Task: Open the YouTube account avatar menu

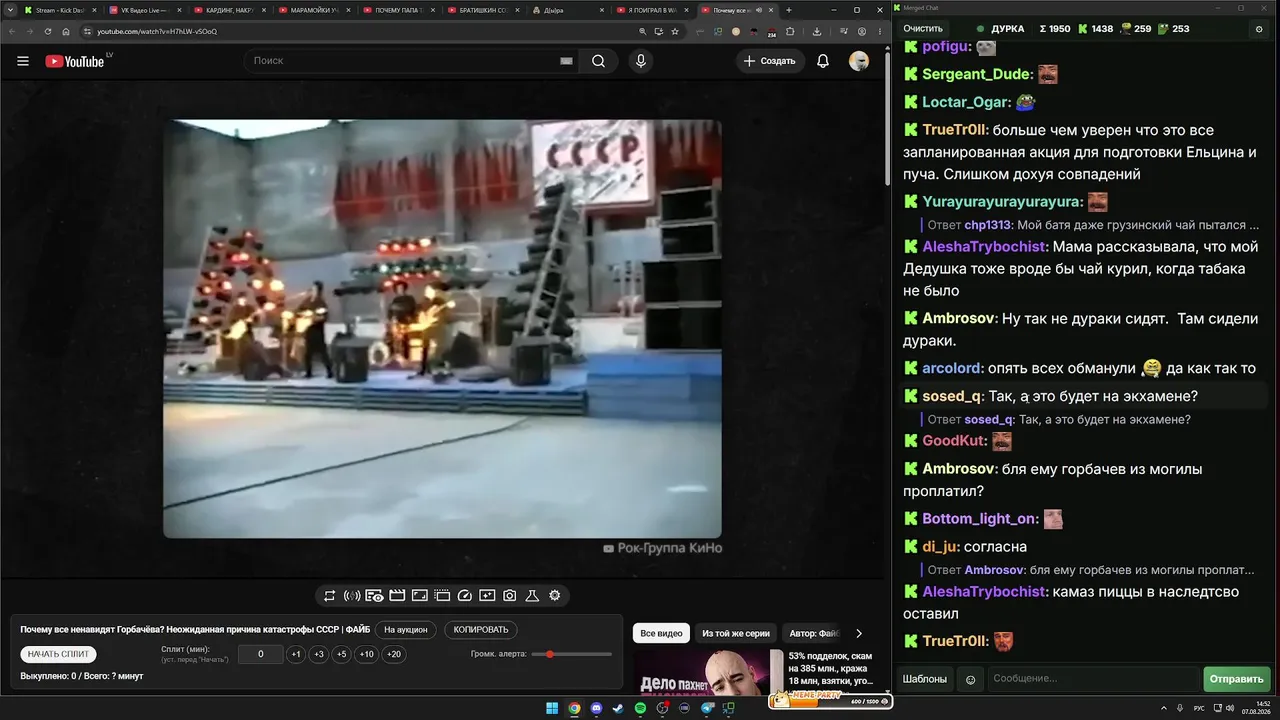Action: pos(859,61)
